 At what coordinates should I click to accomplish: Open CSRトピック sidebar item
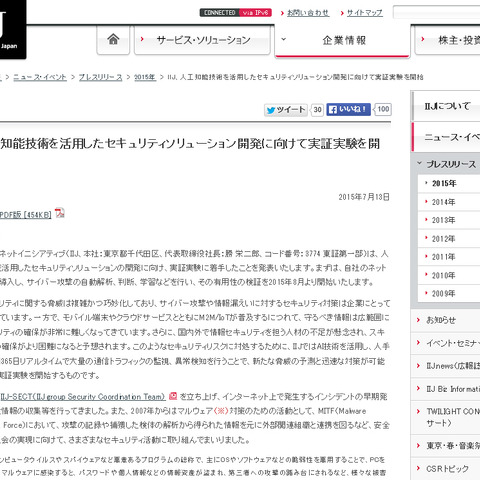tap(446, 469)
